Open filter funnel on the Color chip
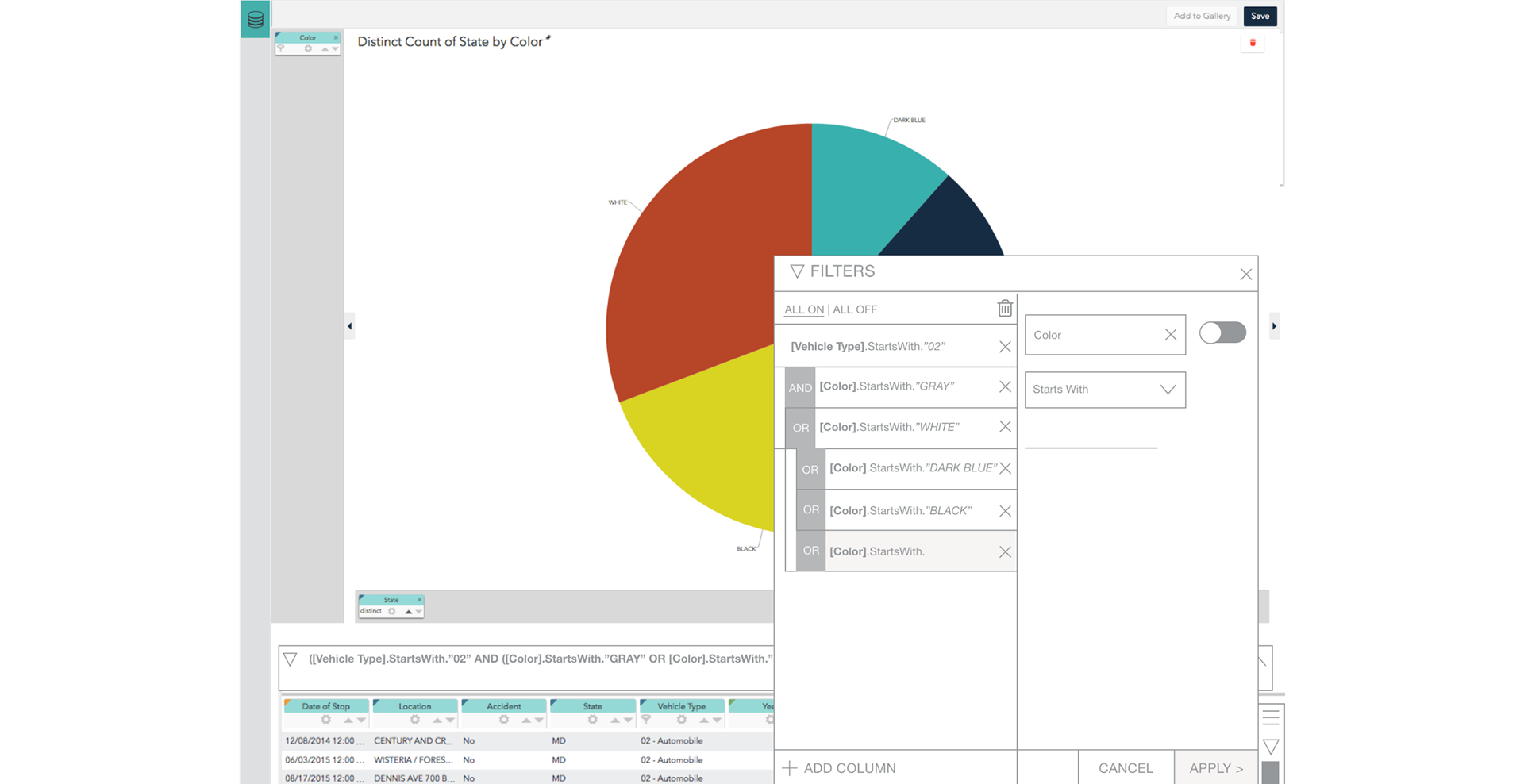 point(281,48)
